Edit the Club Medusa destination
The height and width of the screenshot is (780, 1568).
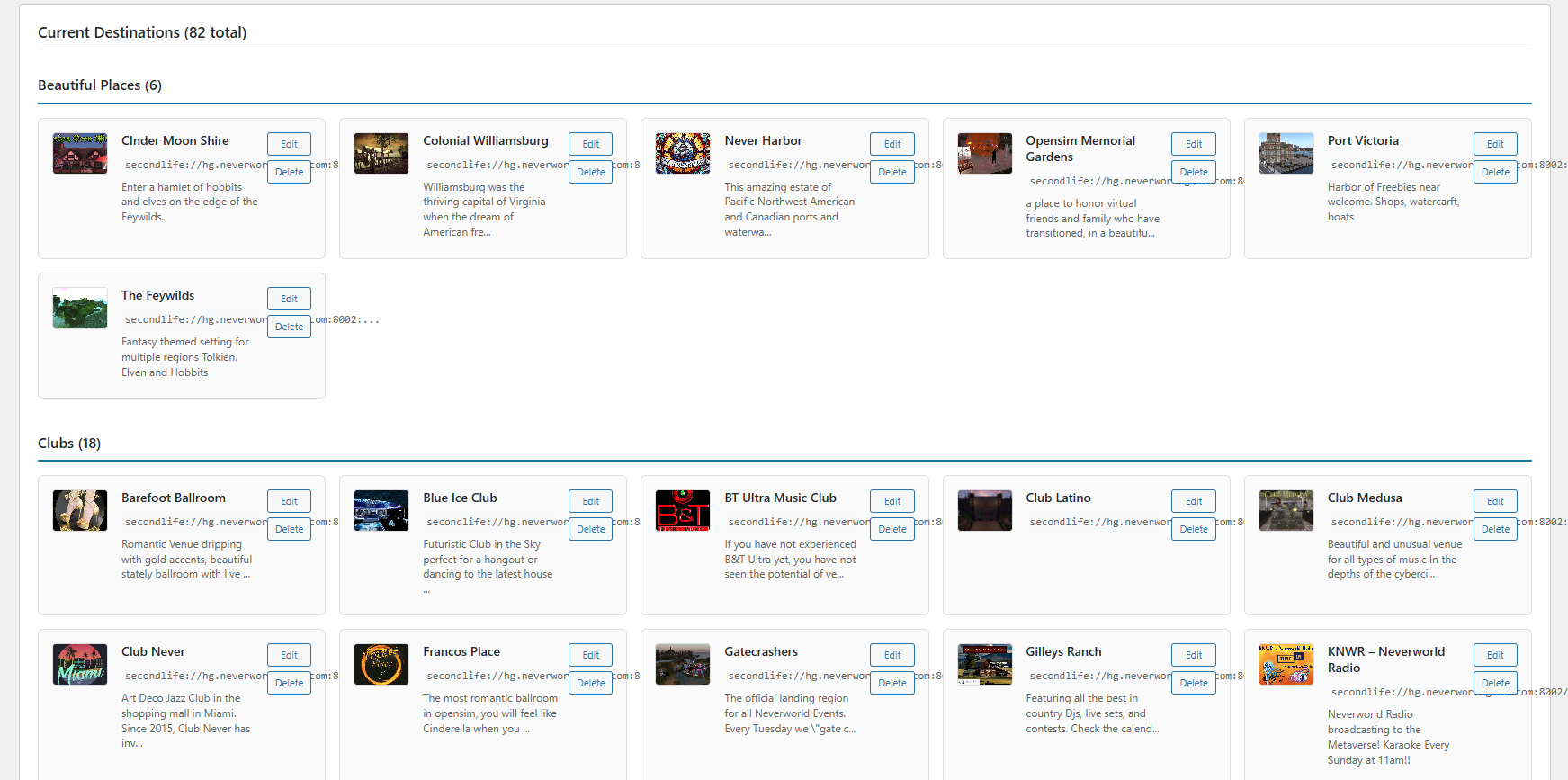click(1494, 501)
